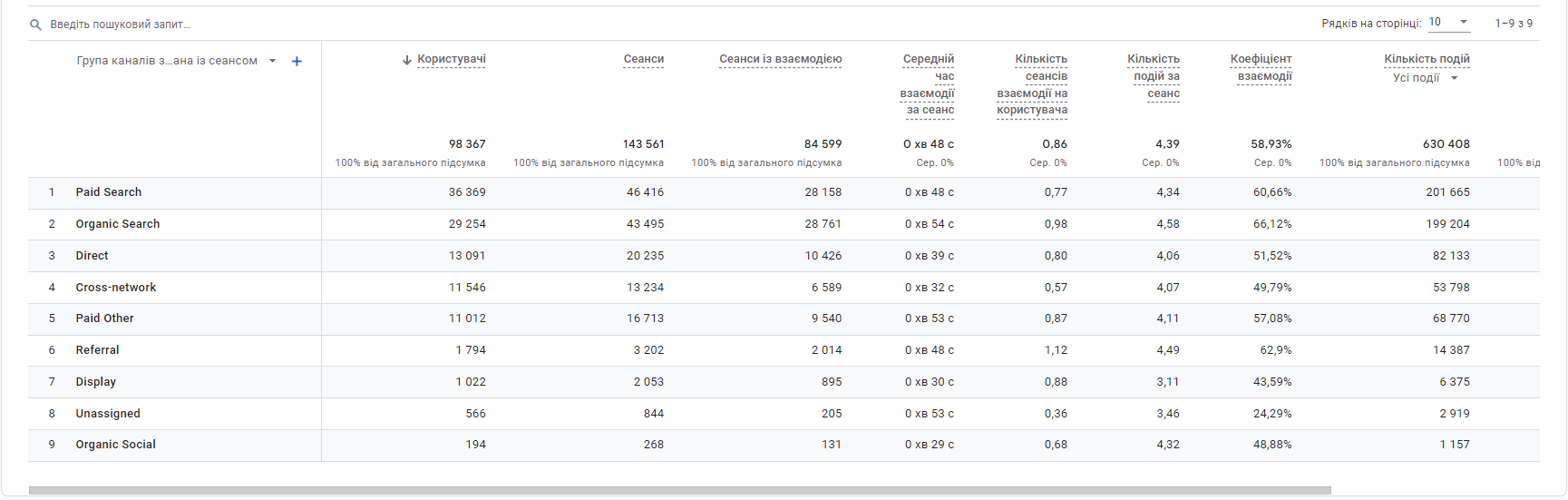Click total engaged sessions value 84 599

[823, 144]
